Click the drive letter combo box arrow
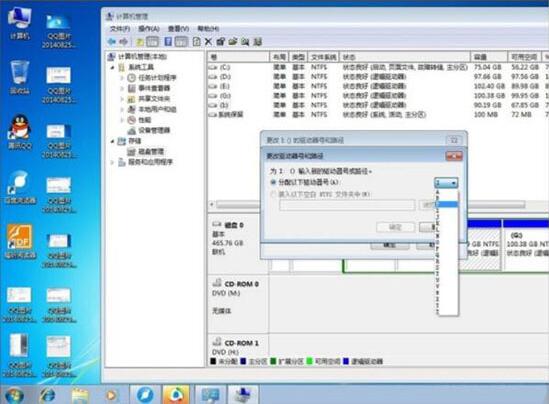Viewport: 549px width, 404px height. 454,183
